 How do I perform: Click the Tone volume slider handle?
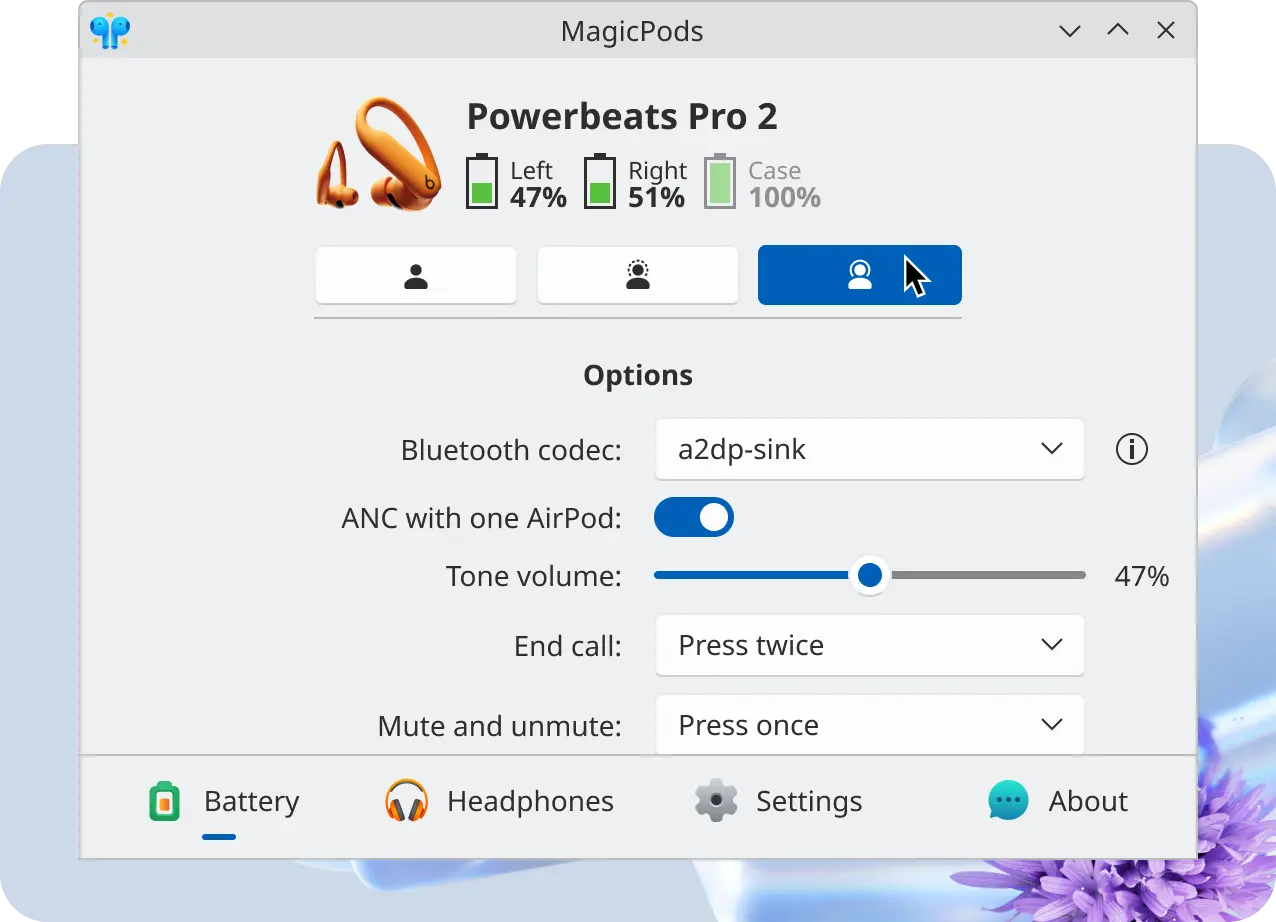coord(870,575)
